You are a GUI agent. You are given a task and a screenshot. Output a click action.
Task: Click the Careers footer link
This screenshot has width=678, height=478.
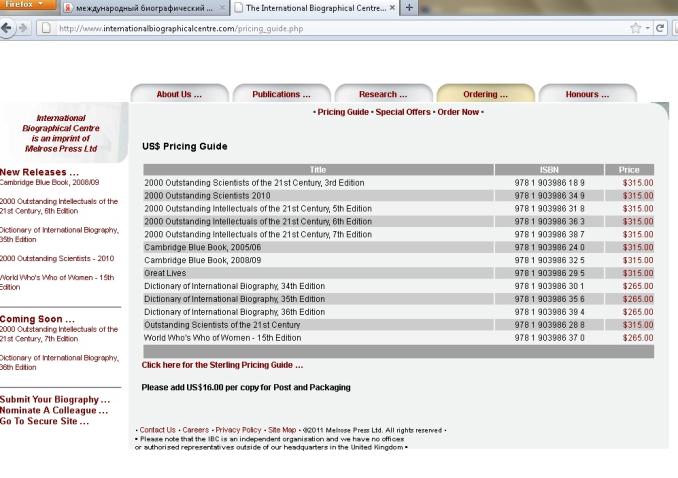[195, 430]
